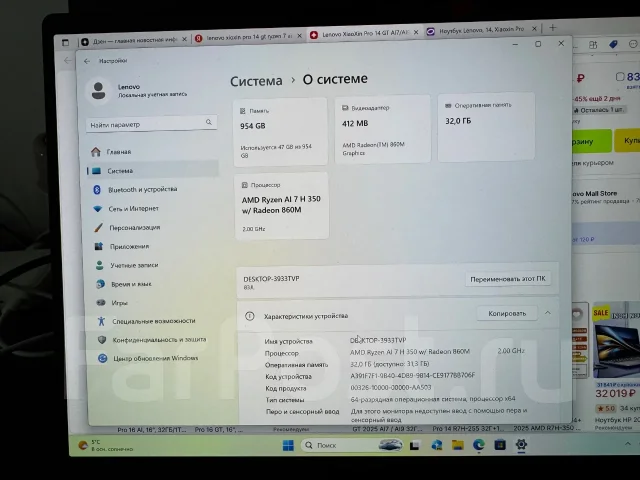
Task: Switch to Дзен browser tab
Action: pyautogui.click(x=133, y=40)
